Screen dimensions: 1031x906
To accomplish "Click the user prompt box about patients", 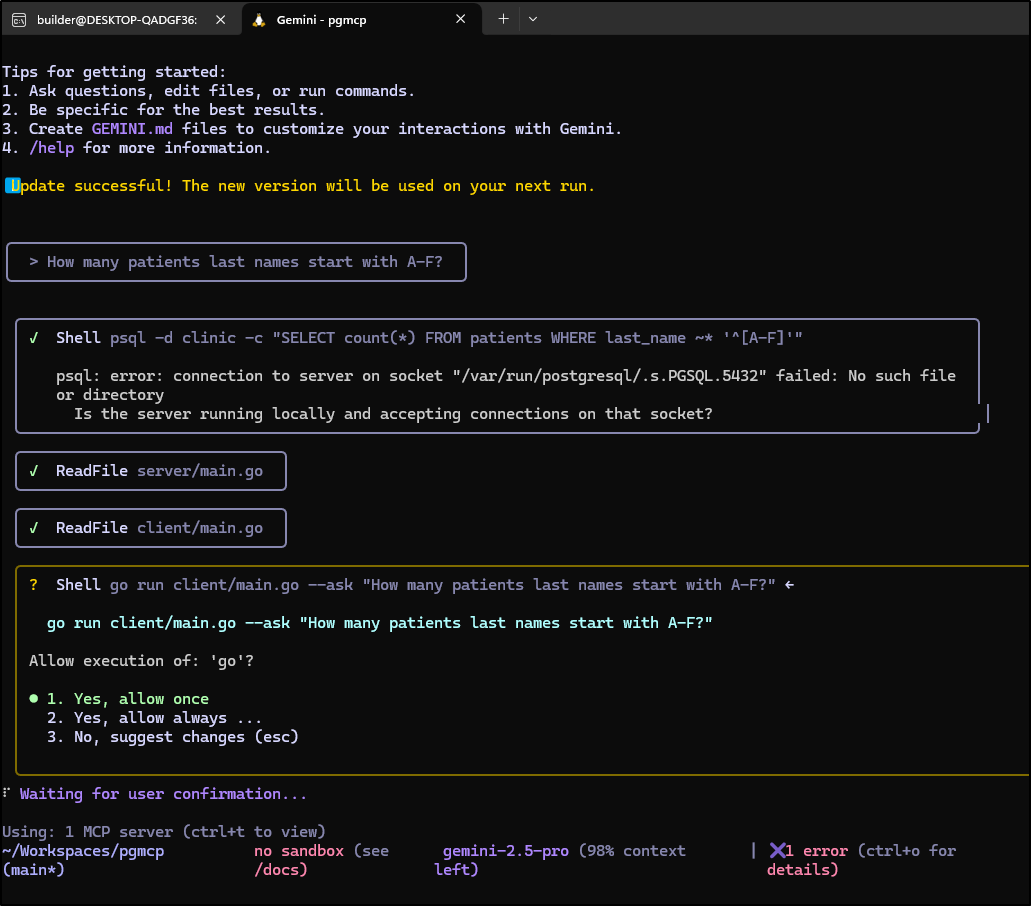I will 236,262.
